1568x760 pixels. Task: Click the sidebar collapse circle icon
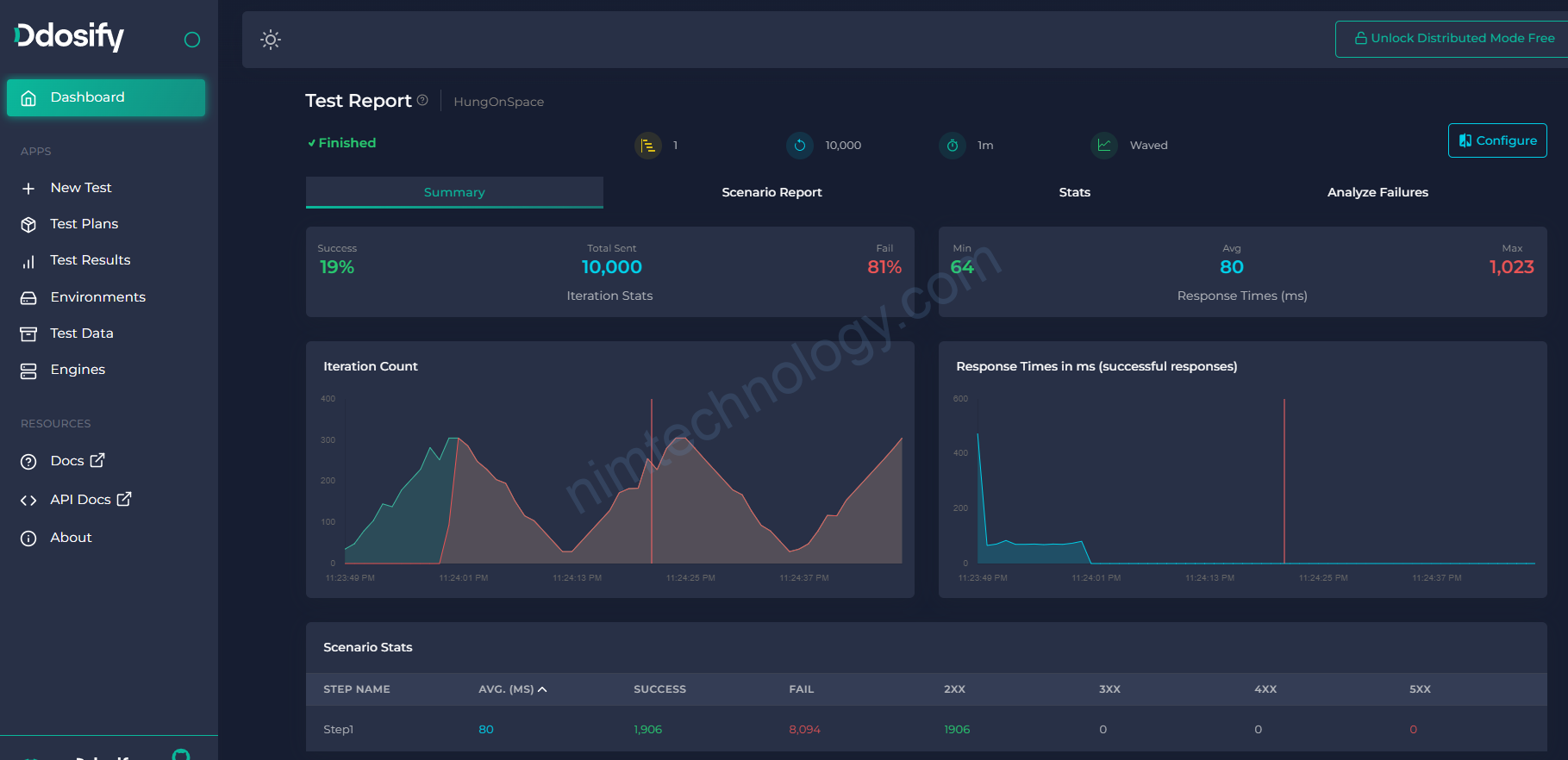192,40
